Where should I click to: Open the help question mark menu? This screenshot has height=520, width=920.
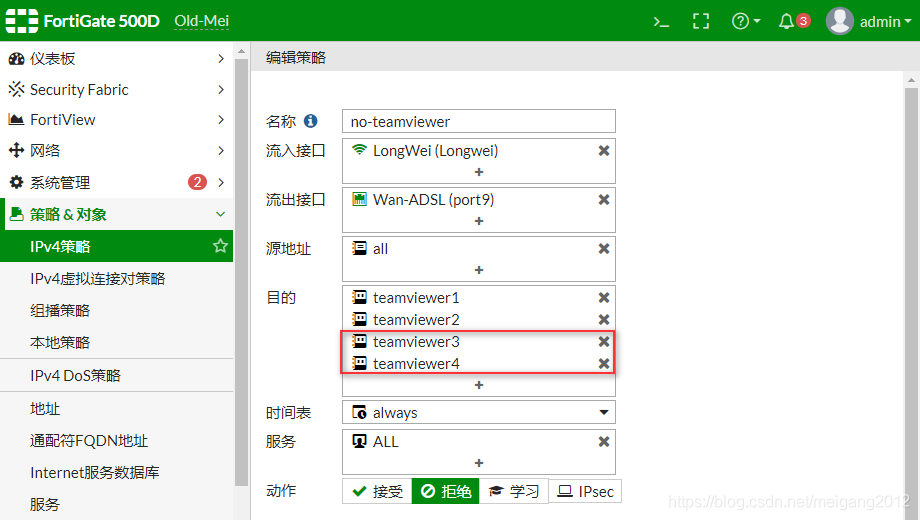pos(746,22)
